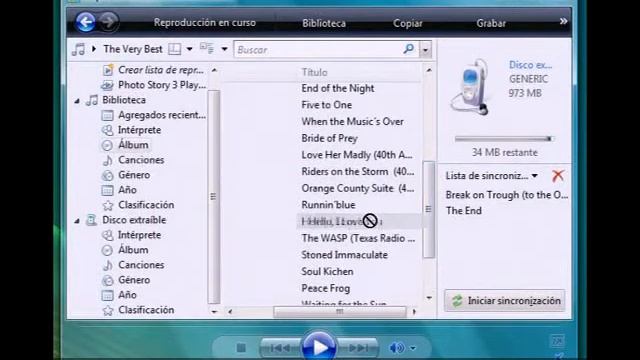Select the song End of the Night
Image resolution: width=640 pixels, height=360 pixels.
click(338, 88)
